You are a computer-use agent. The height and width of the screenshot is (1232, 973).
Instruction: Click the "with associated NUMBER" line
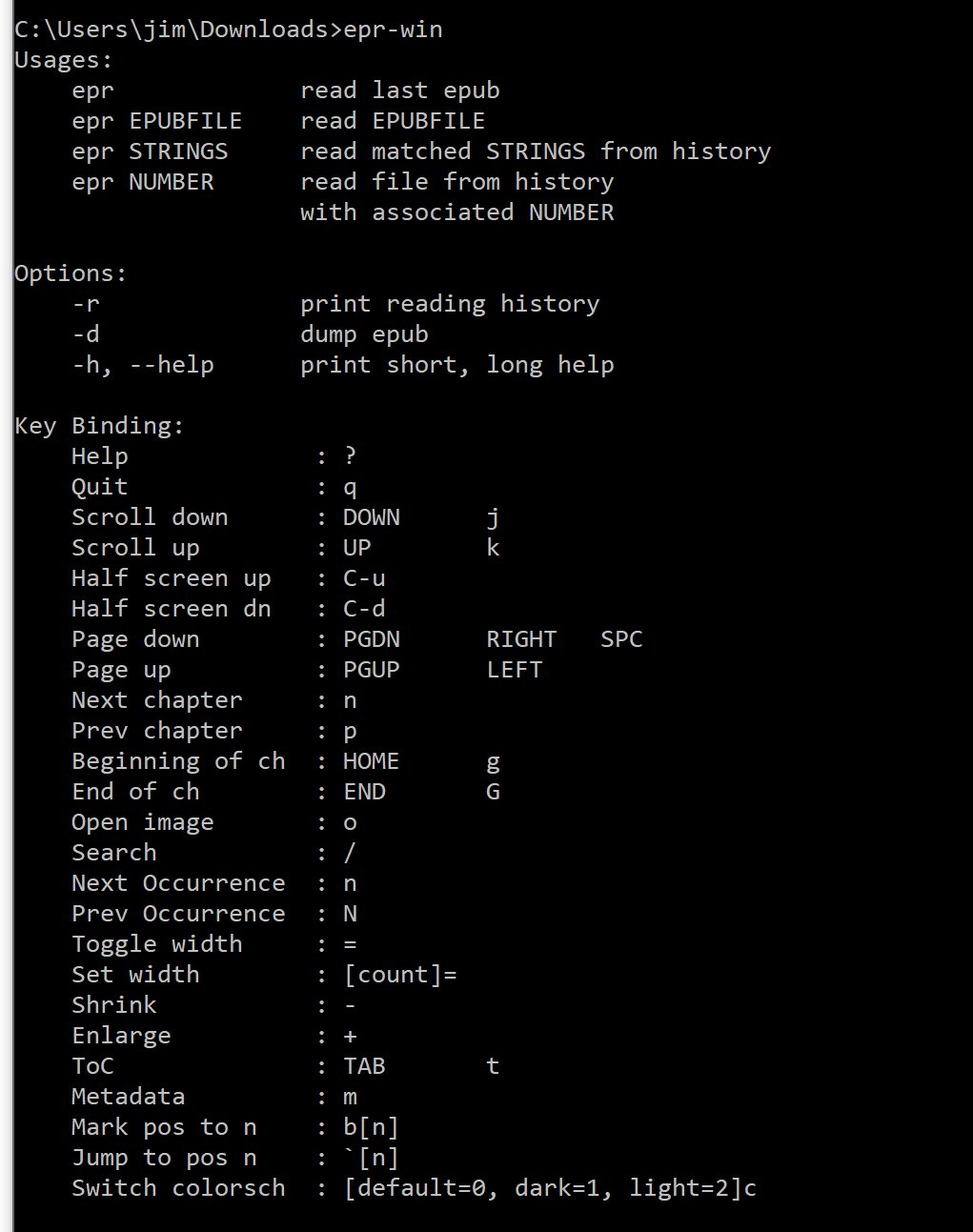456,212
